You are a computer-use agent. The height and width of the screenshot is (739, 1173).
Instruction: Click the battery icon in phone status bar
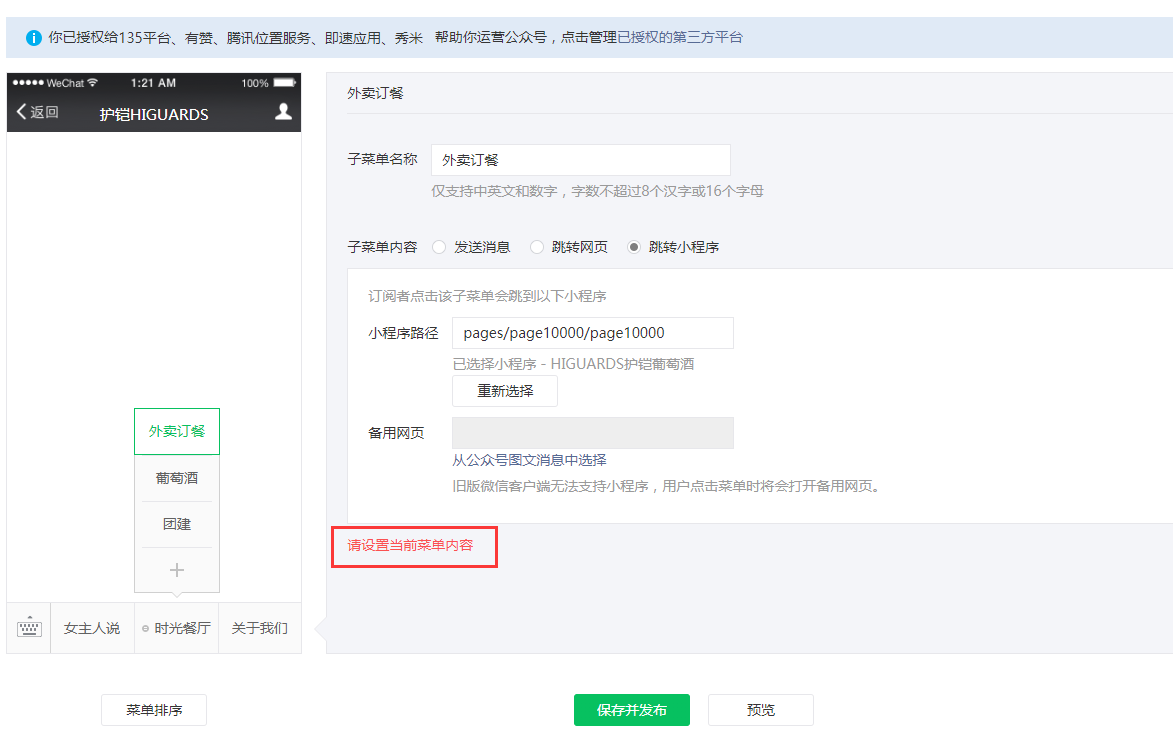(x=284, y=83)
